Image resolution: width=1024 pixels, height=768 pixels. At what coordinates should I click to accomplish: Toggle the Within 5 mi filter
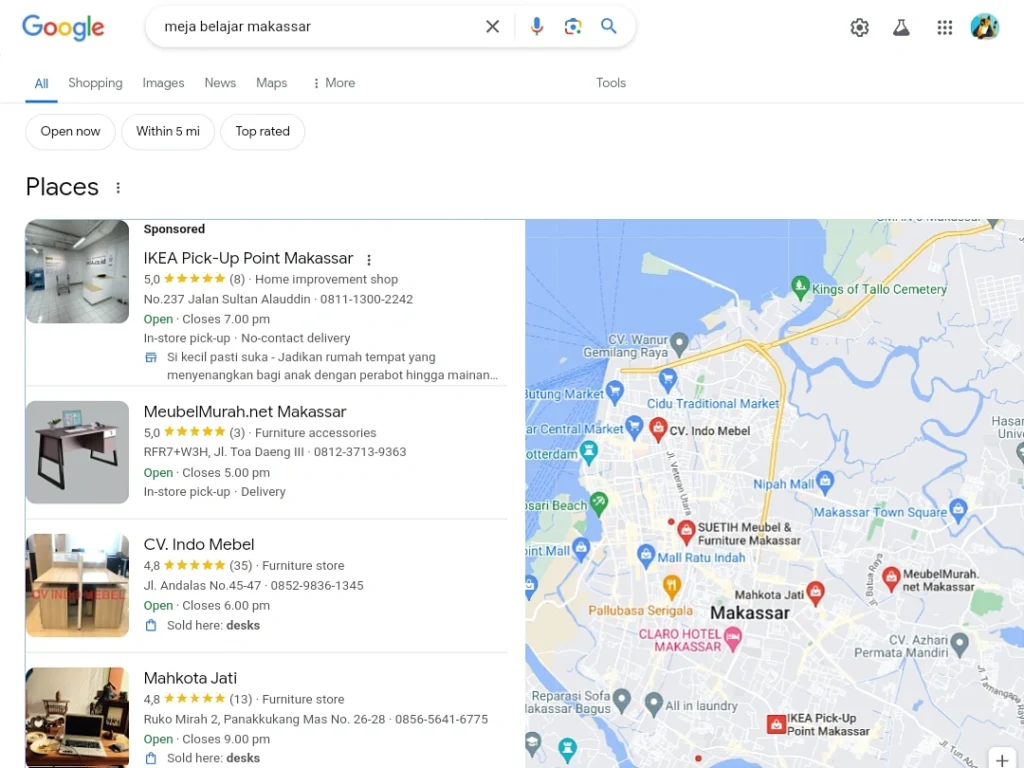pyautogui.click(x=168, y=132)
